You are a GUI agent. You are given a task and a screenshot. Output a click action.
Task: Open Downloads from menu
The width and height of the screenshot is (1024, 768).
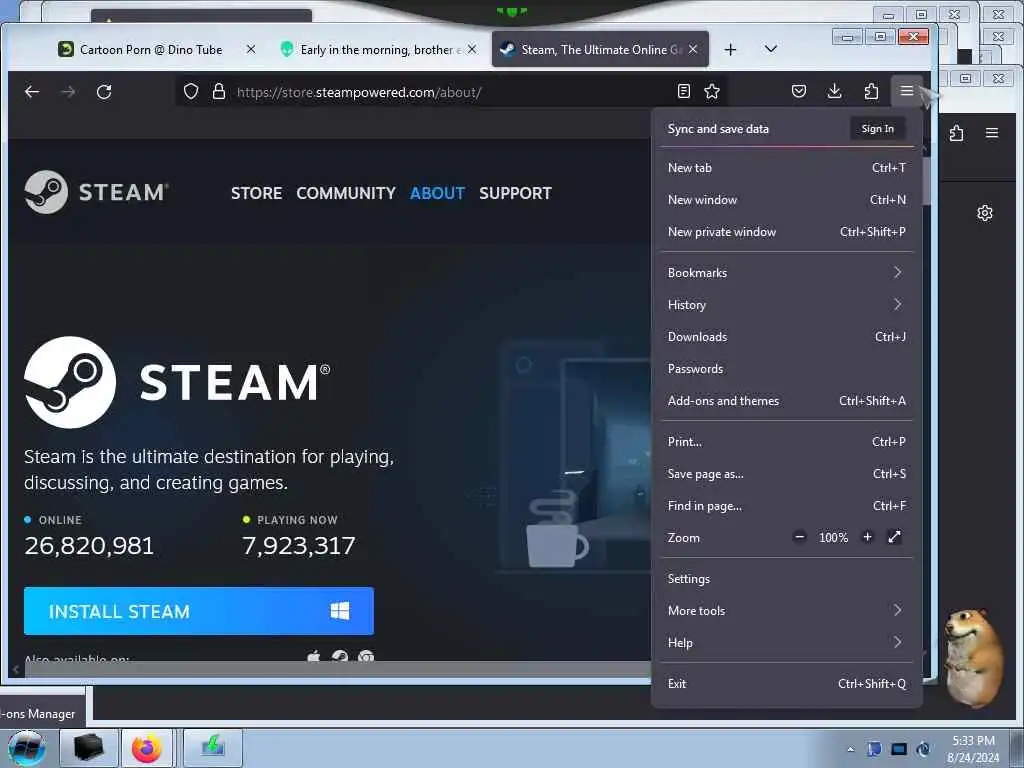[786, 337]
